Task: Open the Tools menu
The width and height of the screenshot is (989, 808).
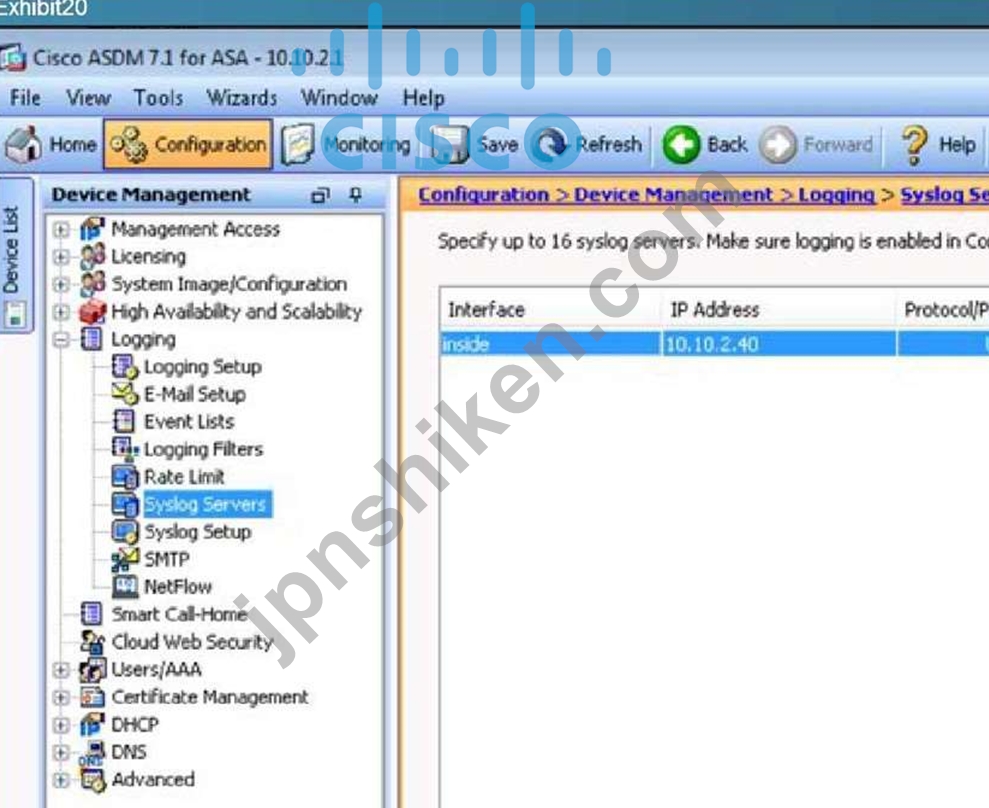Action: (x=158, y=98)
